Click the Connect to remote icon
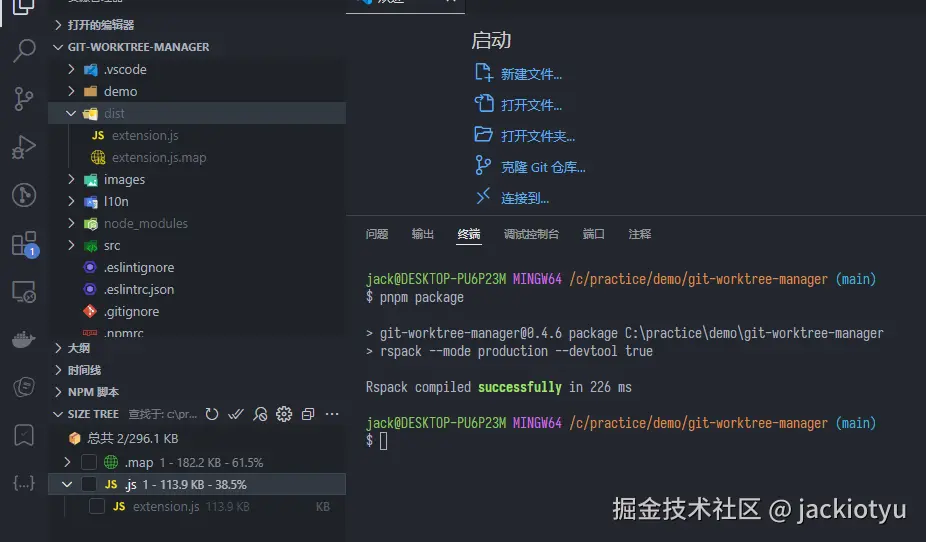 coord(483,195)
